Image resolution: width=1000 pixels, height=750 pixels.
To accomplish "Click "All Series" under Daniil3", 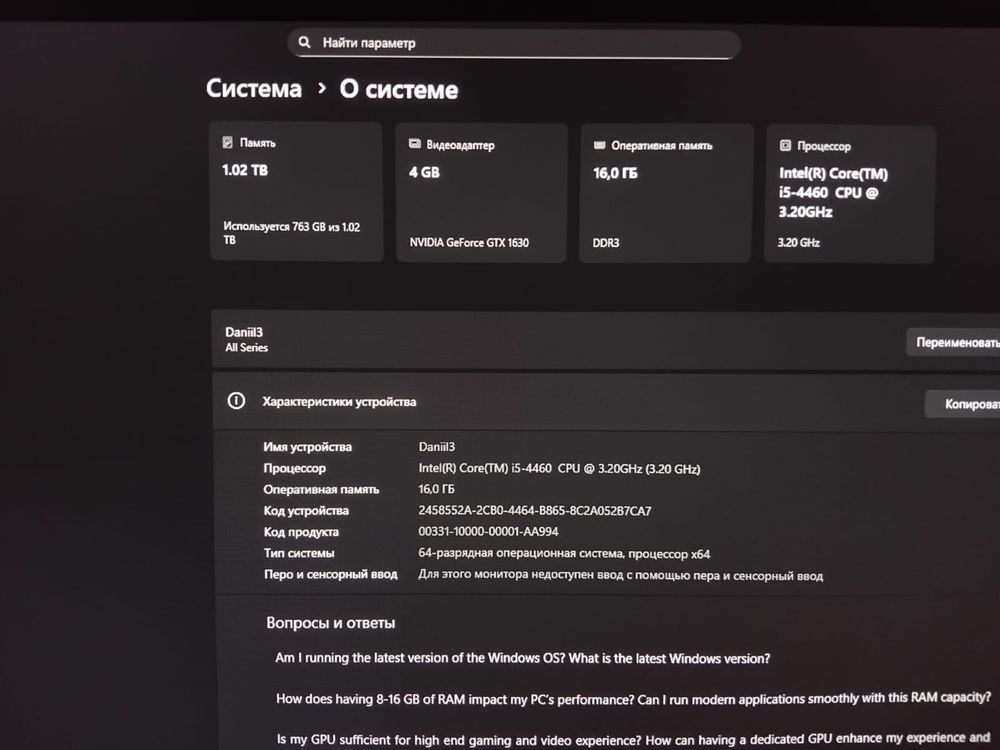I will [x=246, y=348].
